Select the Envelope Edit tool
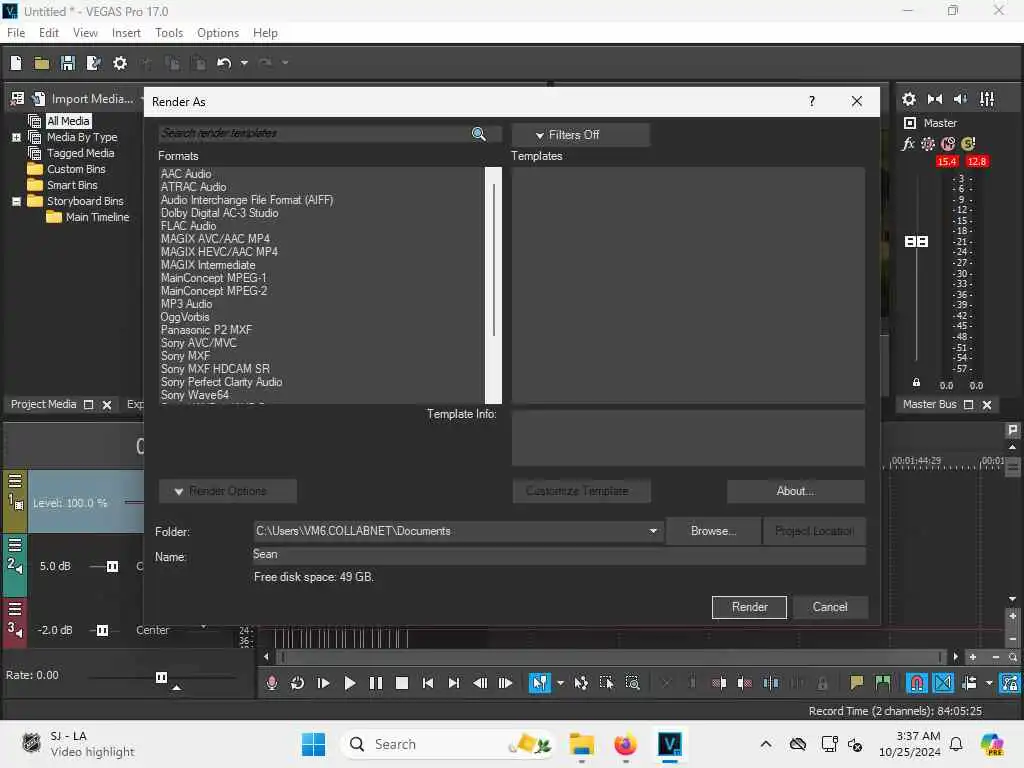Viewport: 1024px width, 768px height. point(581,683)
